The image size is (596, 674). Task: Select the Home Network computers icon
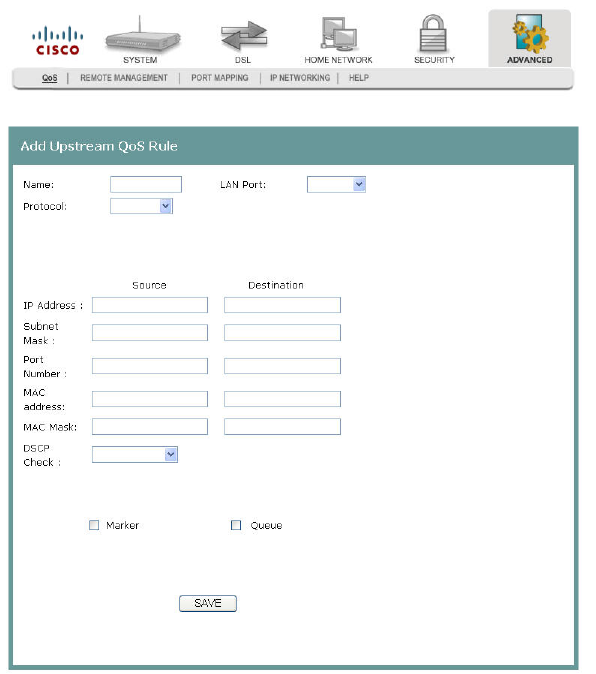[x=339, y=34]
